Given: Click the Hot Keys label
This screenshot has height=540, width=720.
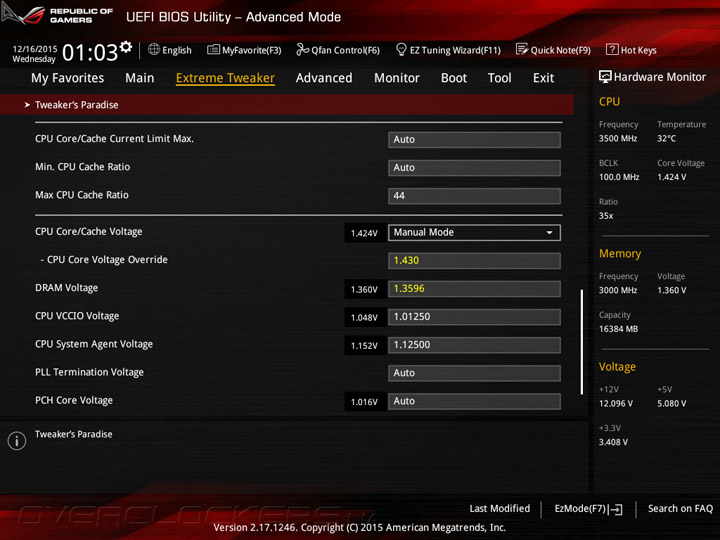Looking at the screenshot, I should (638, 50).
